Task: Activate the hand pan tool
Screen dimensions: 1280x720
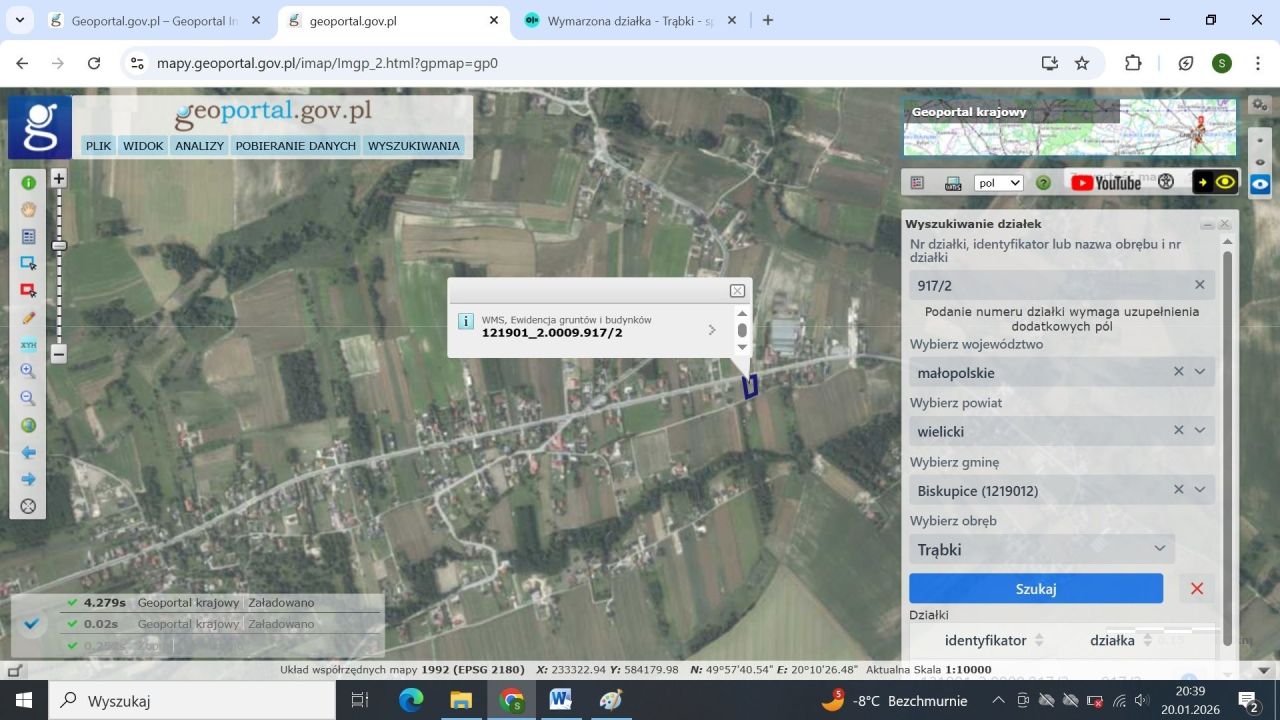Action: click(28, 210)
